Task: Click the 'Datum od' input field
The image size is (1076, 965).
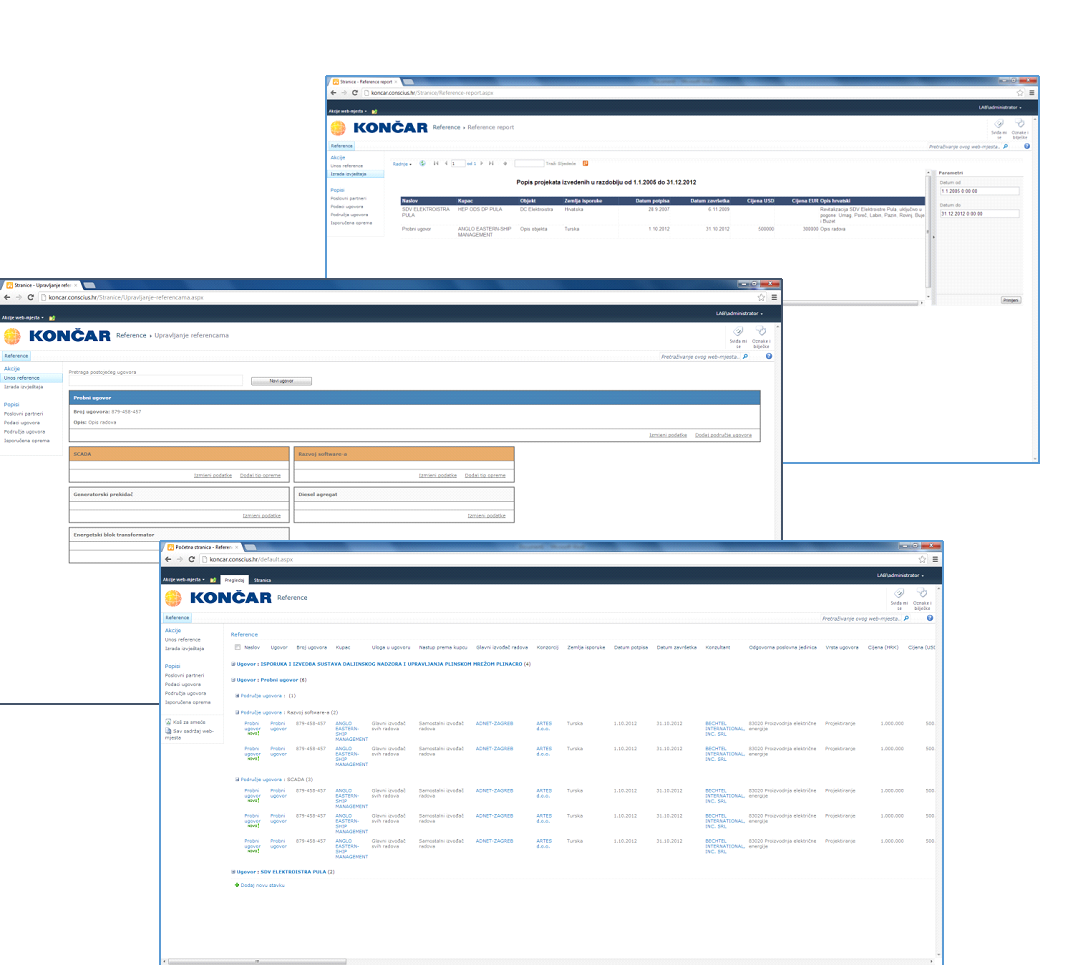Action: point(978,191)
